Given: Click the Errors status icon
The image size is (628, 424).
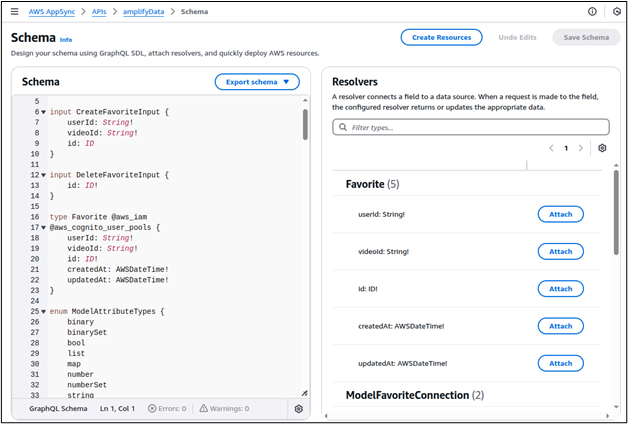Looking at the screenshot, I should [x=152, y=409].
